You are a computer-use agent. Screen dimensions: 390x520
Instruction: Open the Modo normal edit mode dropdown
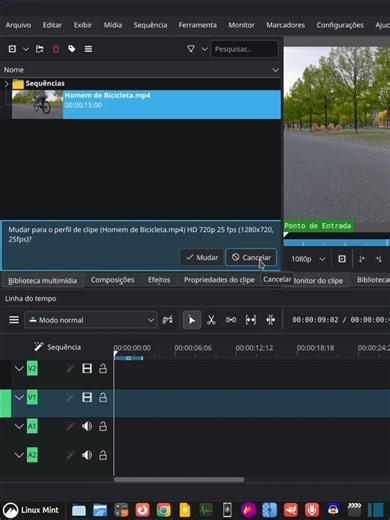click(91, 320)
